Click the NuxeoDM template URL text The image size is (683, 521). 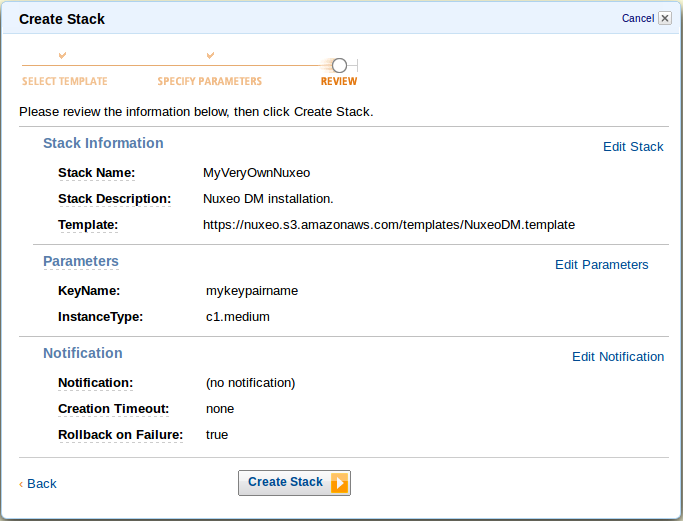[389, 225]
